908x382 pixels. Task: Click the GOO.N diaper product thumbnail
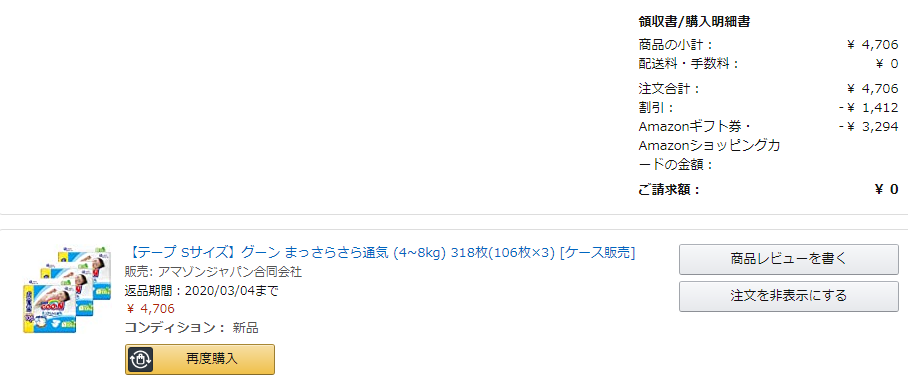[x=67, y=288]
